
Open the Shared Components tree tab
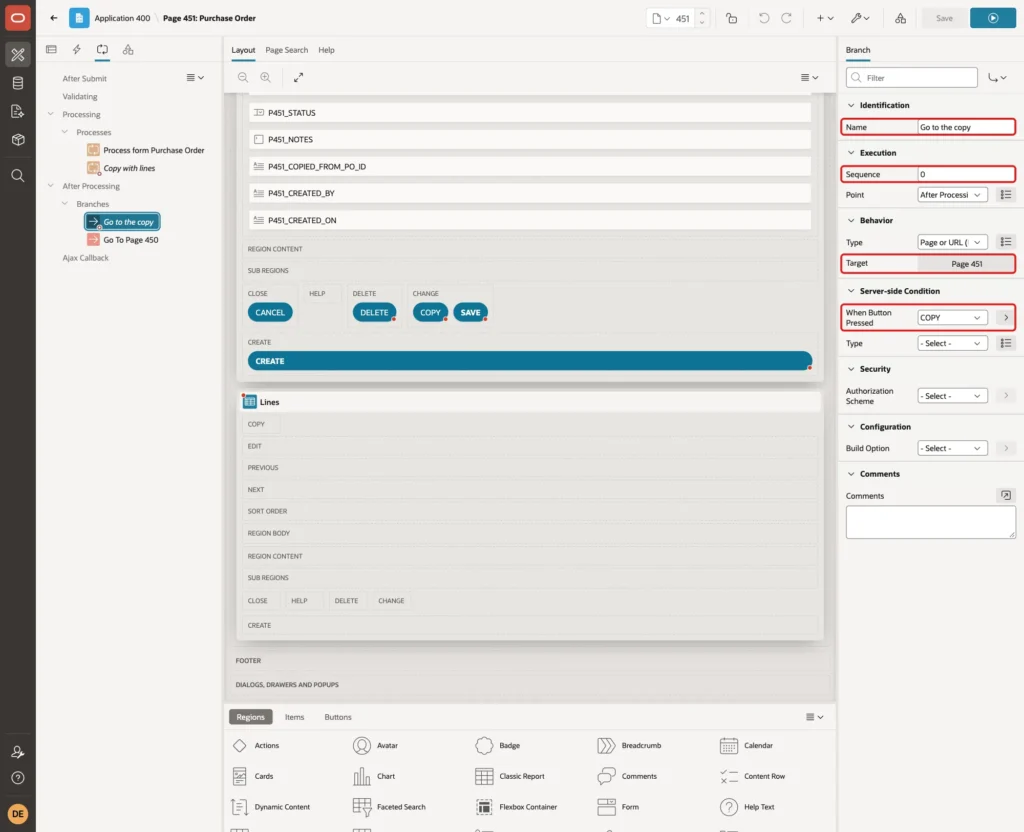pos(128,50)
